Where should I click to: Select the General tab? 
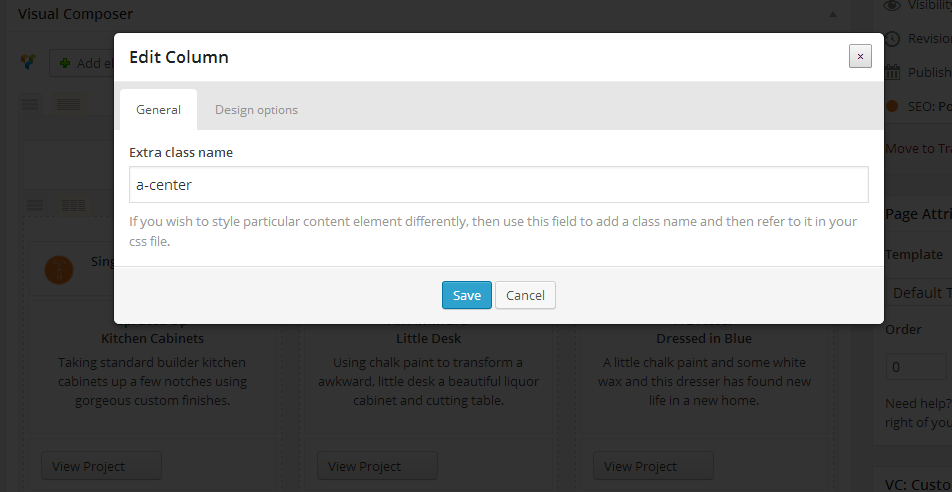[x=158, y=110]
